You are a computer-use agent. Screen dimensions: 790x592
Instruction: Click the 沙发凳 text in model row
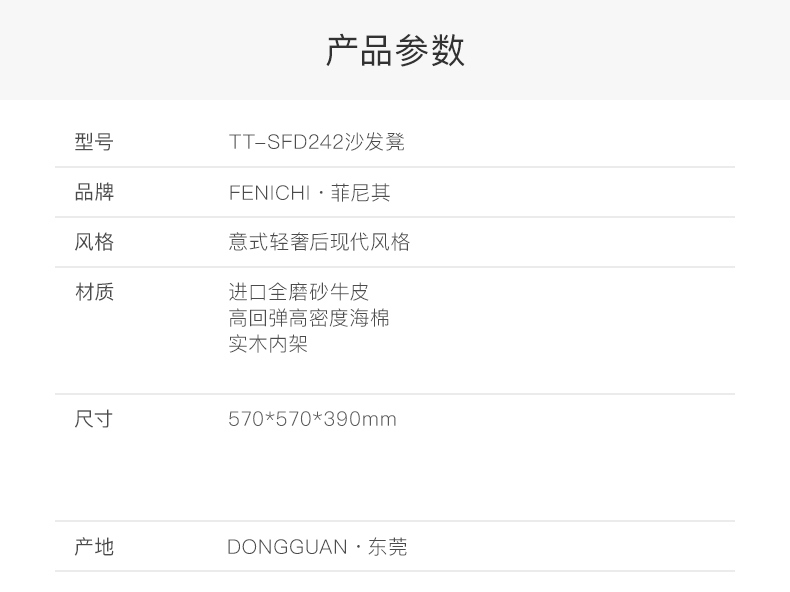coord(374,142)
